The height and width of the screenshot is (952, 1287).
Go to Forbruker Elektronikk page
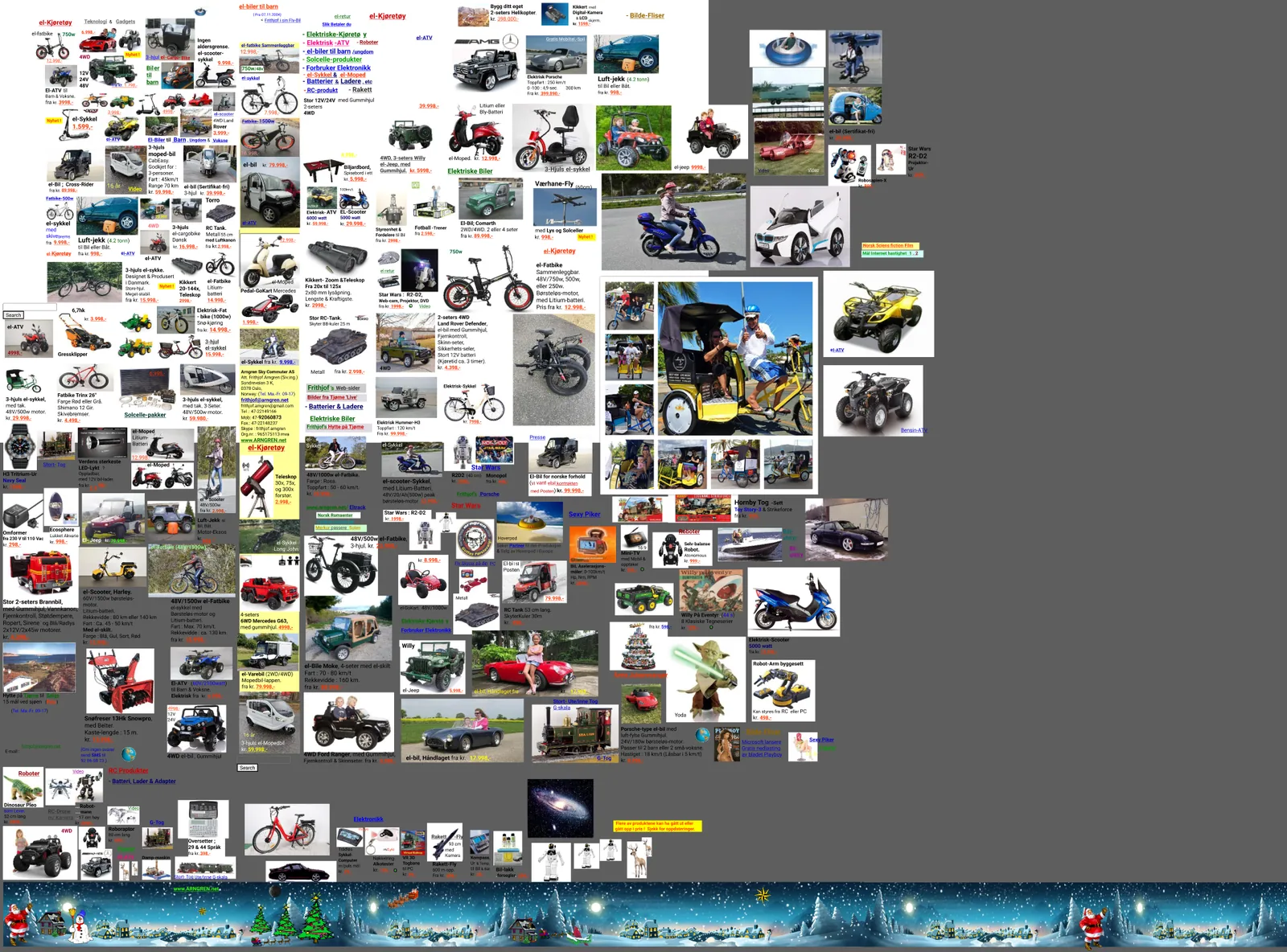338,68
